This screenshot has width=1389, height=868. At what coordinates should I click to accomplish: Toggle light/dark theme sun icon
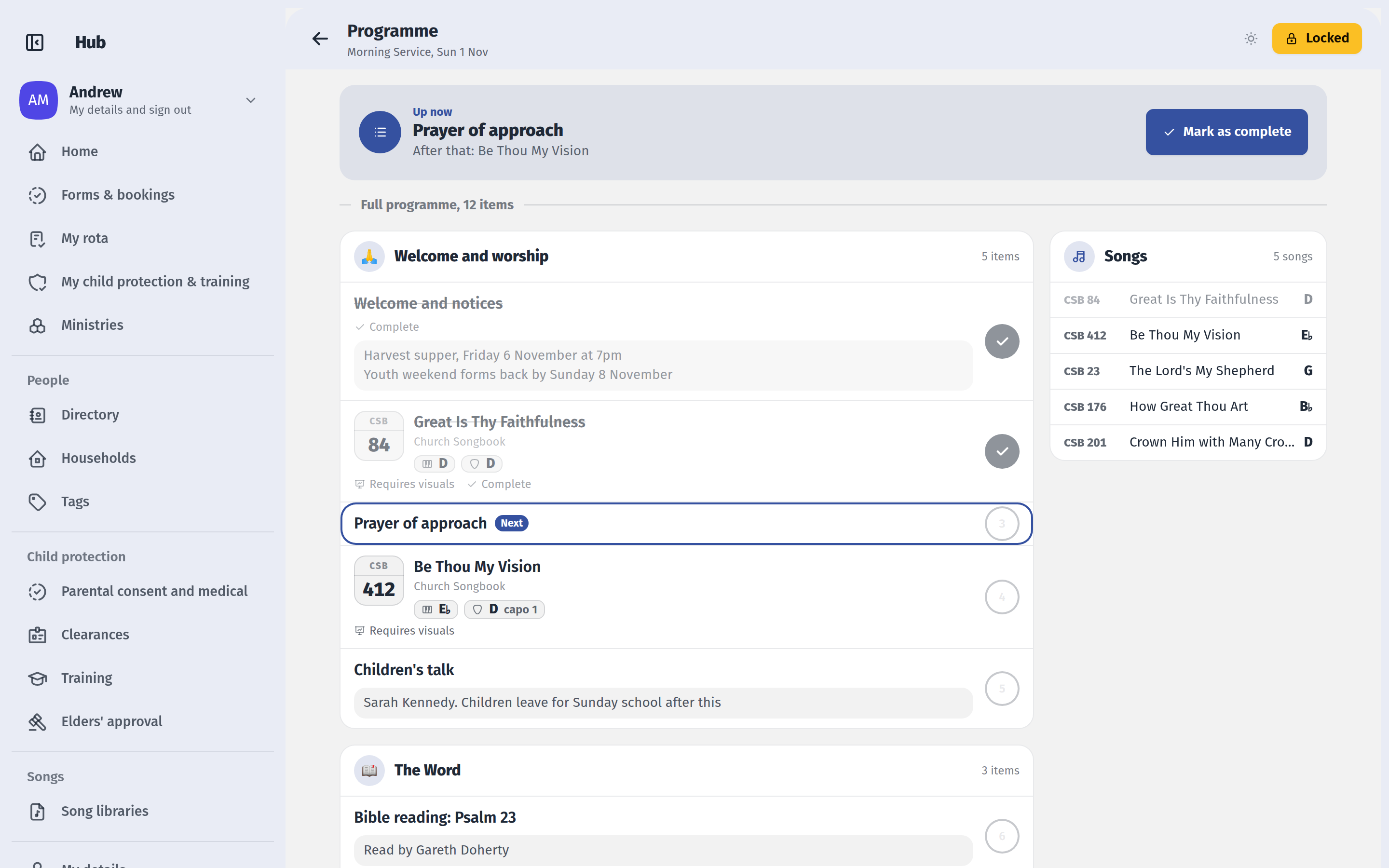tap(1251, 39)
